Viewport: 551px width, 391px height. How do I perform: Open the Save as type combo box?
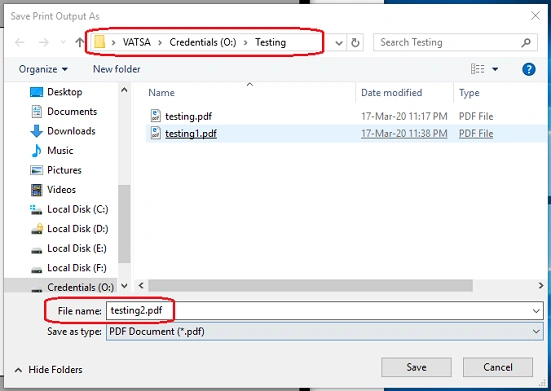[x=325, y=332]
